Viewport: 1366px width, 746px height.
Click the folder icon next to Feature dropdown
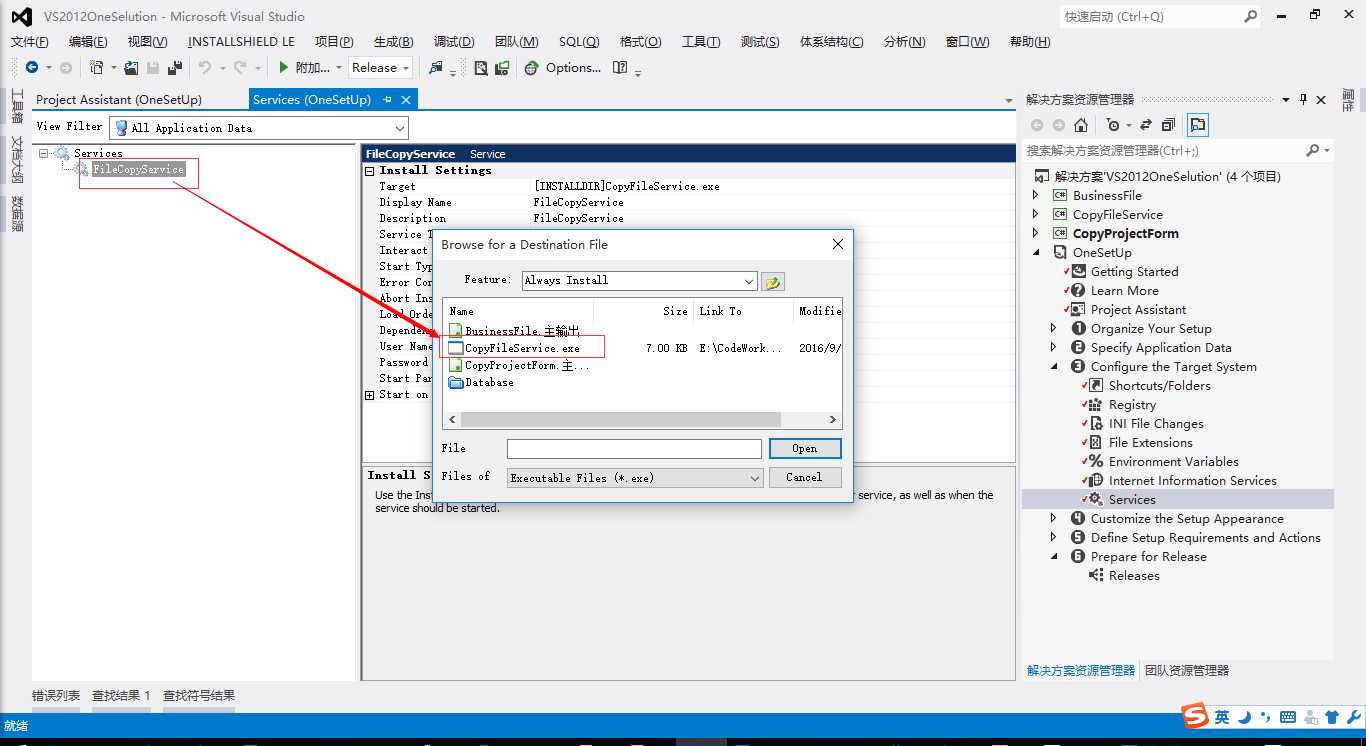(x=772, y=282)
